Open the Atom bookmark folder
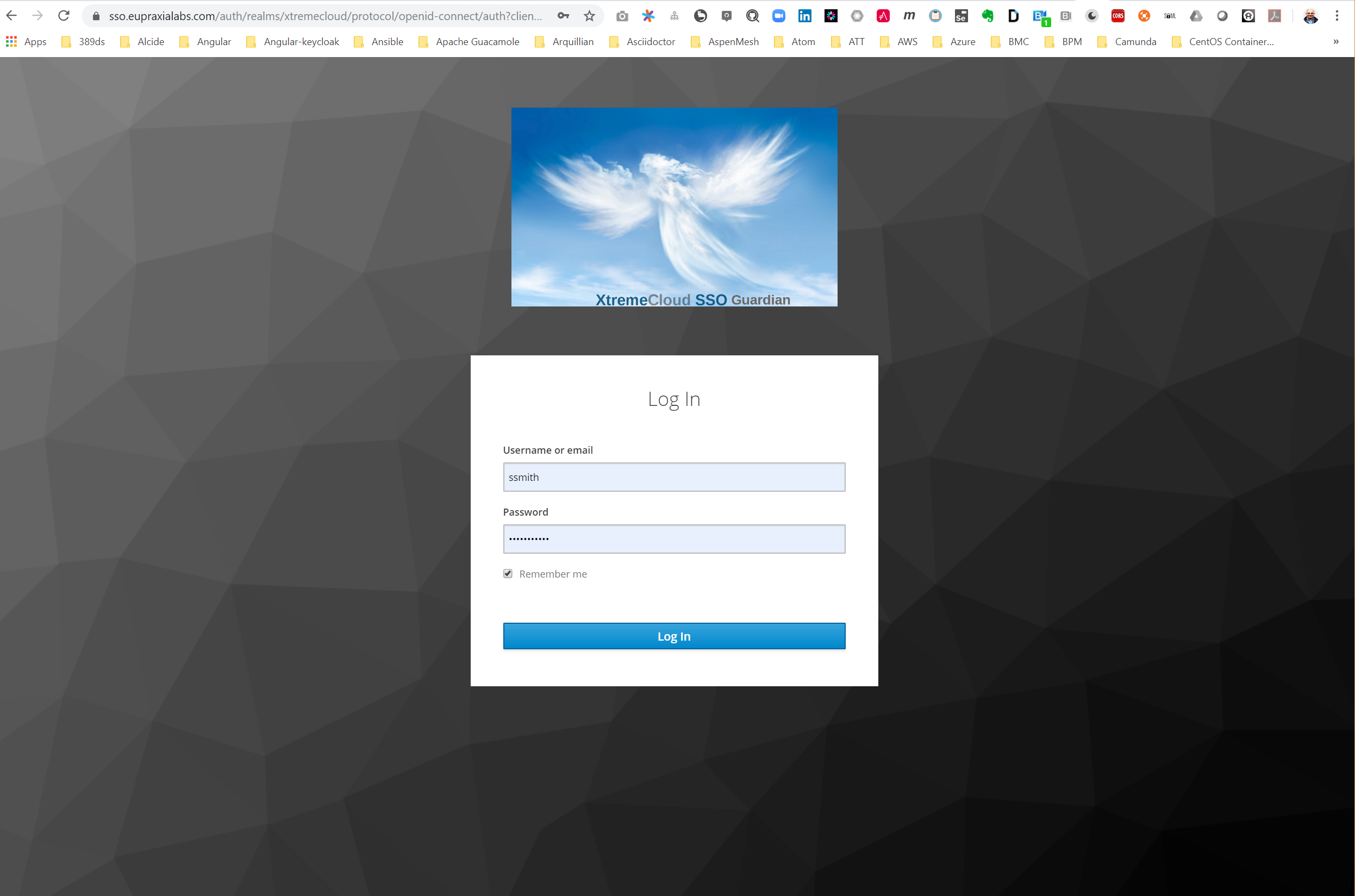 click(795, 42)
